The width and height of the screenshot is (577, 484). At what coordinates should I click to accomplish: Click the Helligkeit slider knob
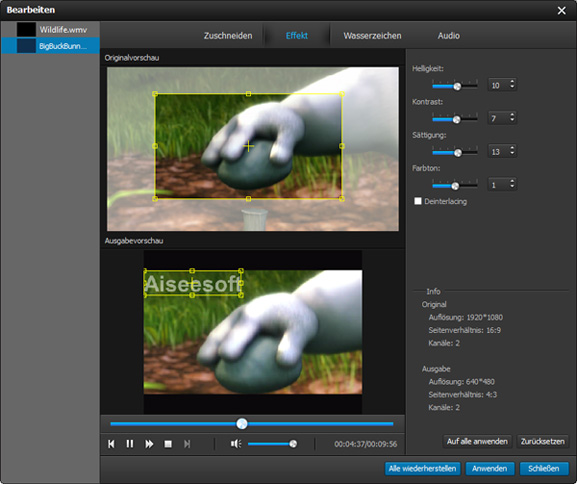click(457, 86)
